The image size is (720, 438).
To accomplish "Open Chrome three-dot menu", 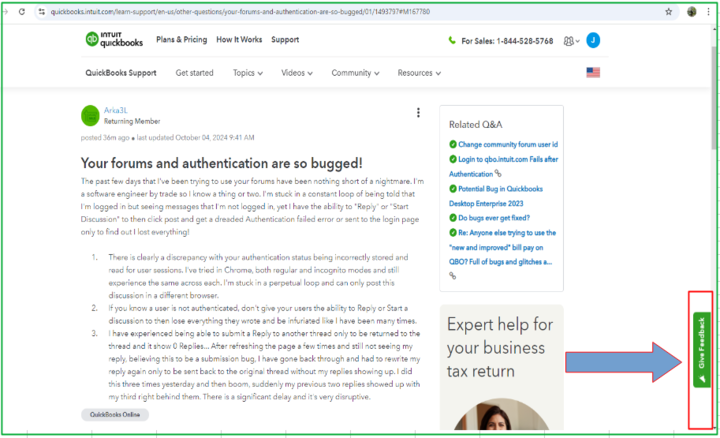I will [709, 11].
